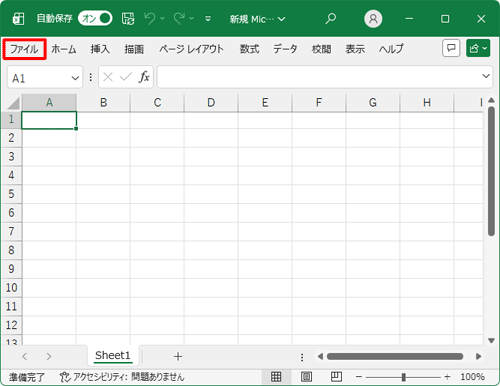500x386 pixels.
Task: Expand the formula bar with the chevron
Action: (486, 76)
